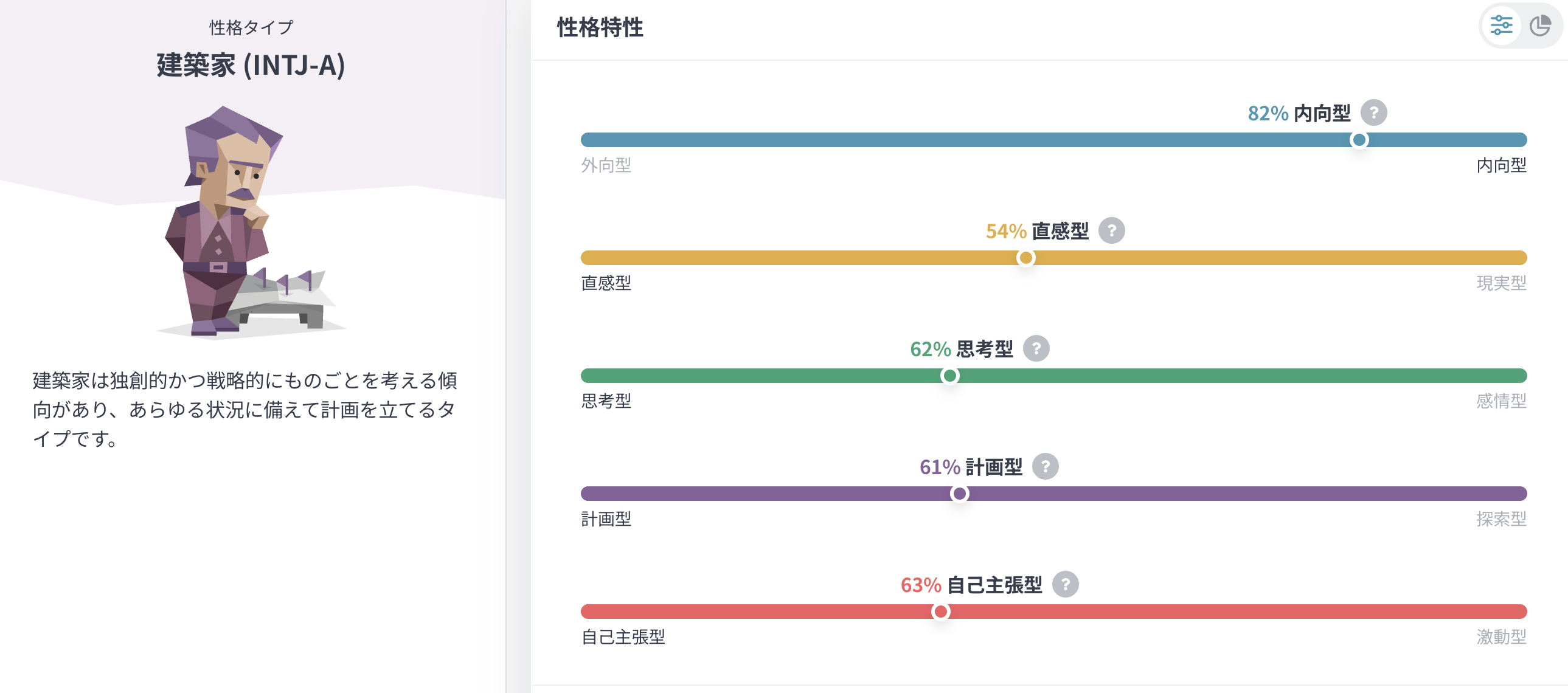Select the 現実型 label under yellow bar
This screenshot has height=693, width=1568.
pyautogui.click(x=1501, y=283)
